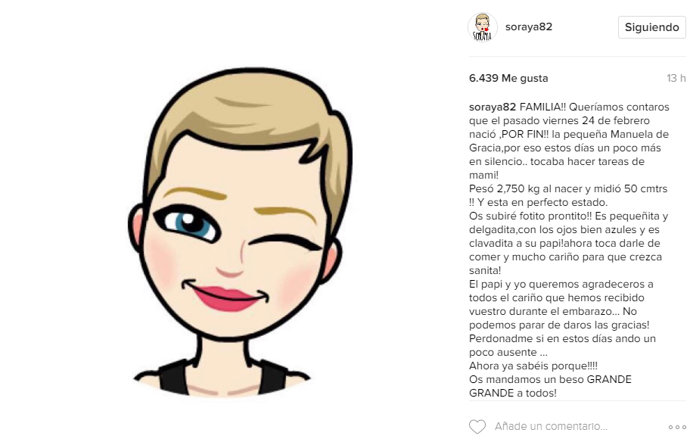Click the Ahora ya sabéis porque!!!! line
The width and height of the screenshot is (690, 442).
tap(533, 366)
